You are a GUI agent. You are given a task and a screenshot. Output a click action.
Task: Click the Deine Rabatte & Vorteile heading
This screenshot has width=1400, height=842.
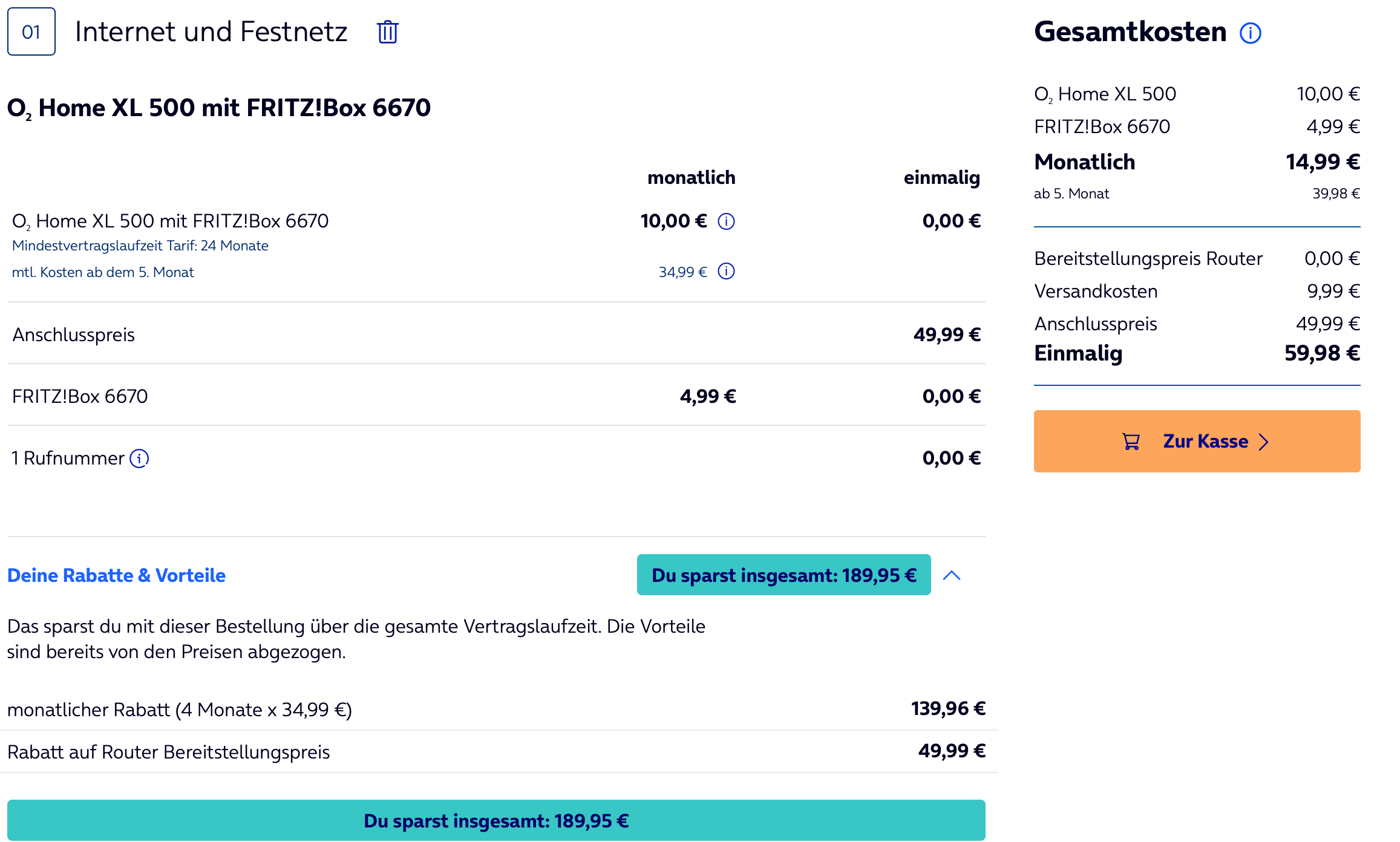pos(116,575)
